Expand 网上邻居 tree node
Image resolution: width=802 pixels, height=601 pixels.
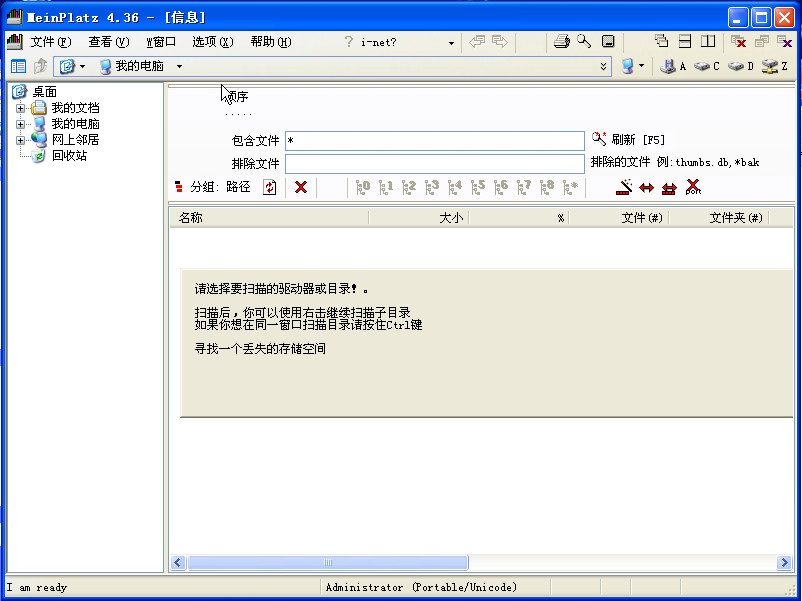click(20, 140)
